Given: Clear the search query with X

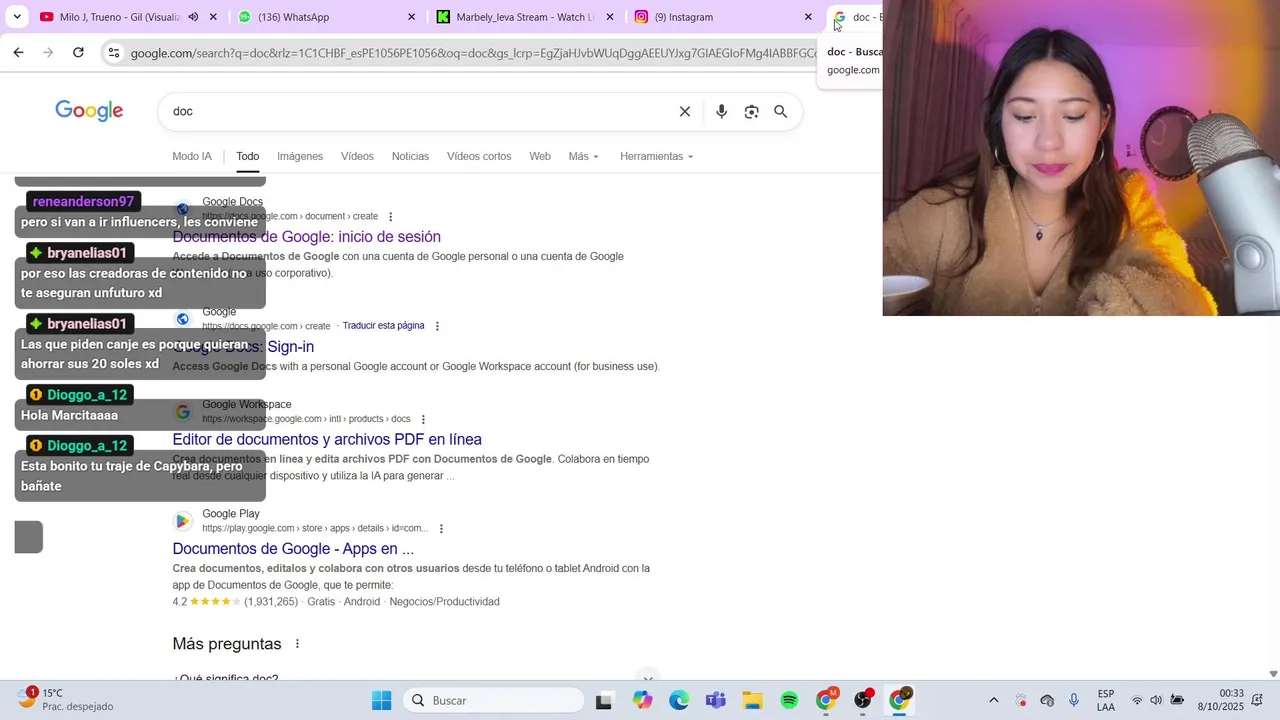Looking at the screenshot, I should pos(685,112).
